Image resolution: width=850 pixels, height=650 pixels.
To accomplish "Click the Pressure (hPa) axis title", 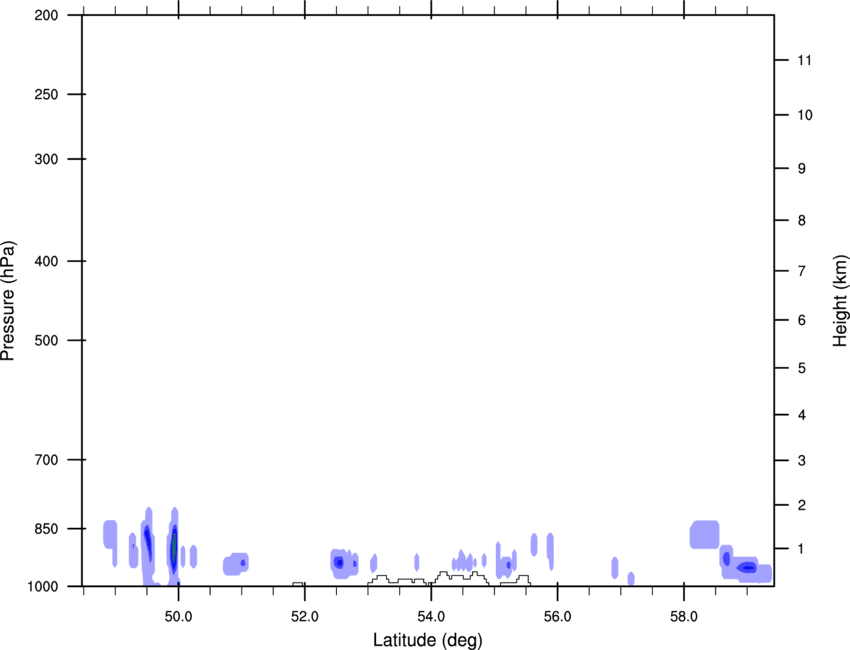I will click(x=8, y=300).
